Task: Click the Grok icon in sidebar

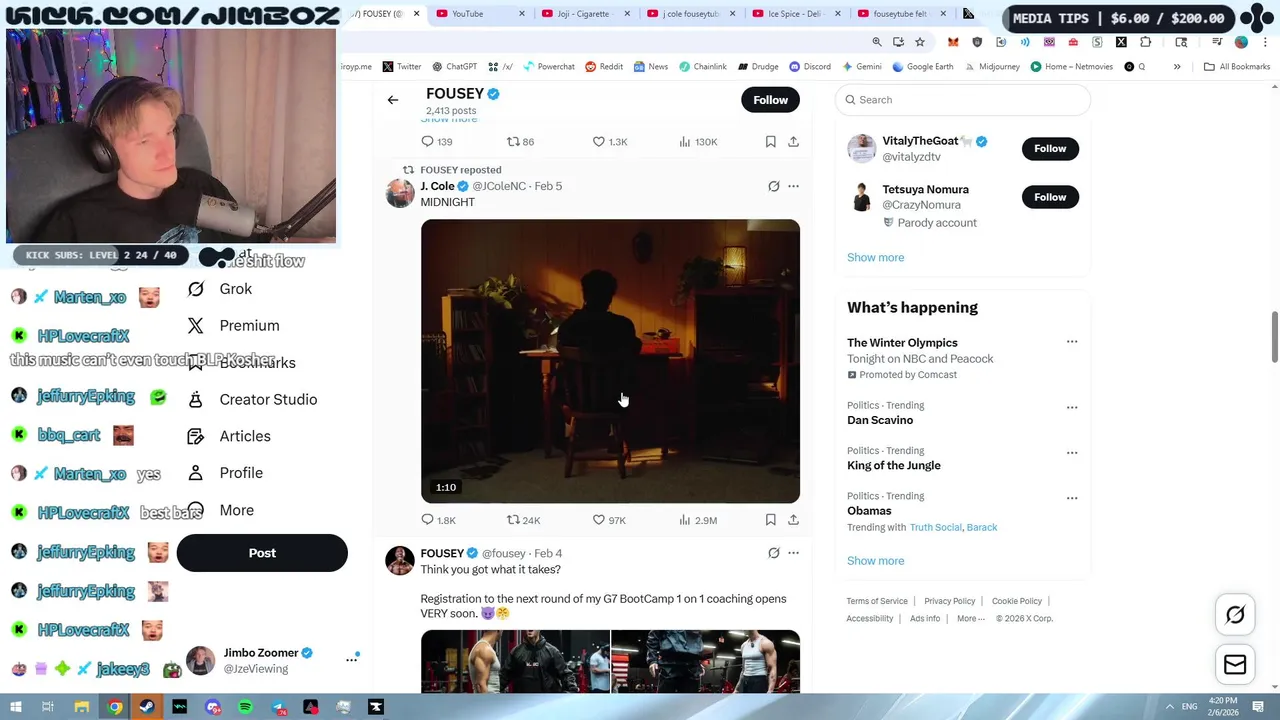Action: (x=196, y=289)
